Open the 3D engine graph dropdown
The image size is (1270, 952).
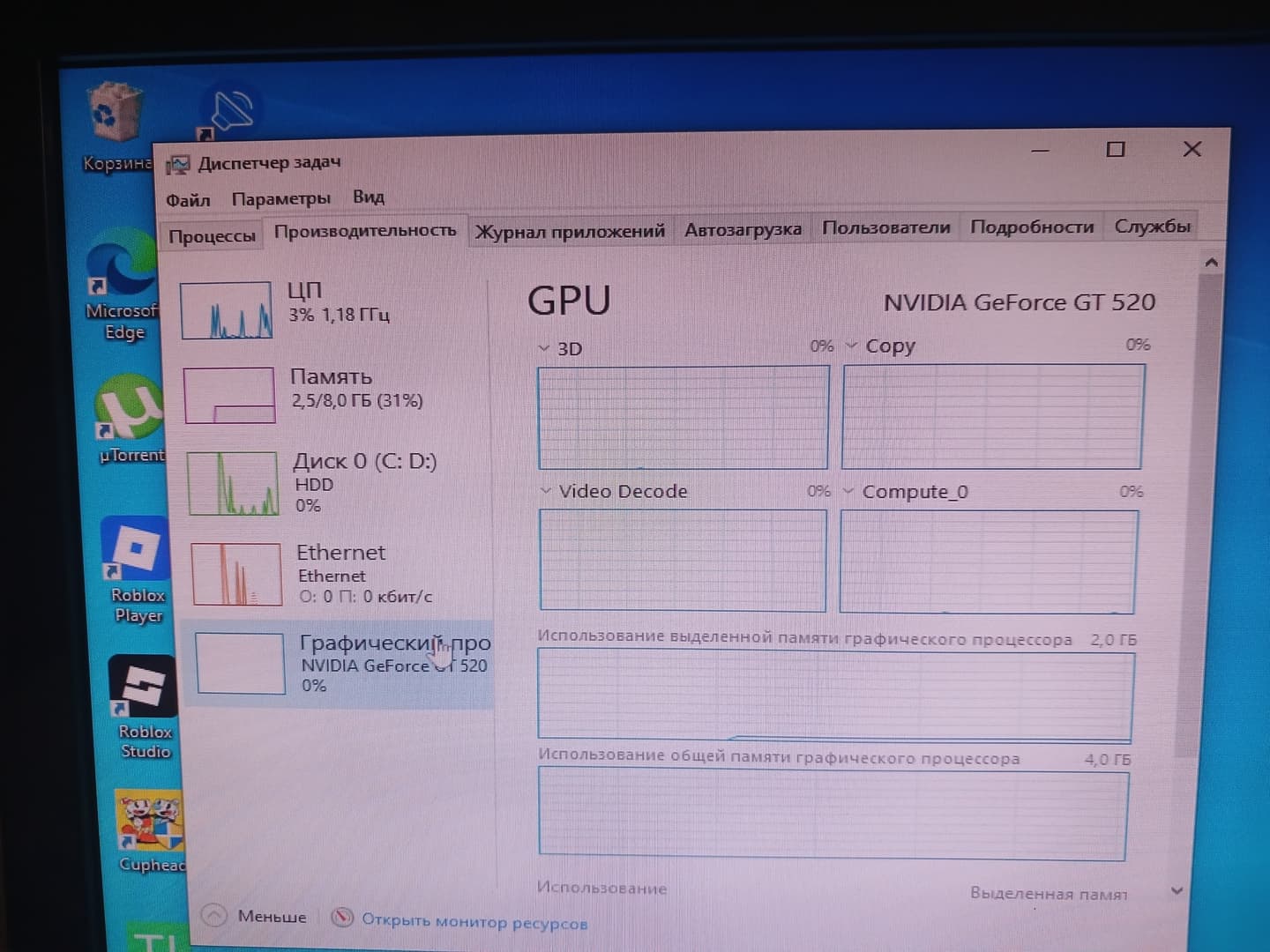[x=543, y=349]
